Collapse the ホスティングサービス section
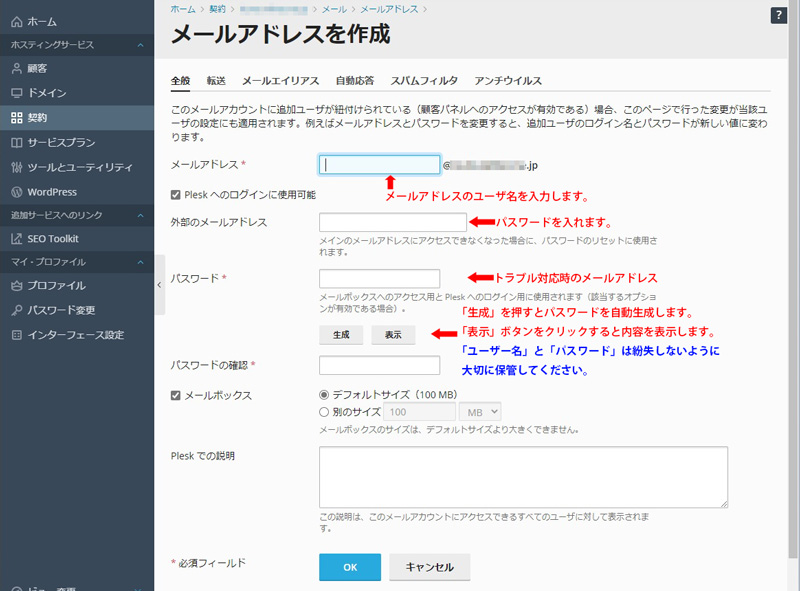 tap(140, 45)
